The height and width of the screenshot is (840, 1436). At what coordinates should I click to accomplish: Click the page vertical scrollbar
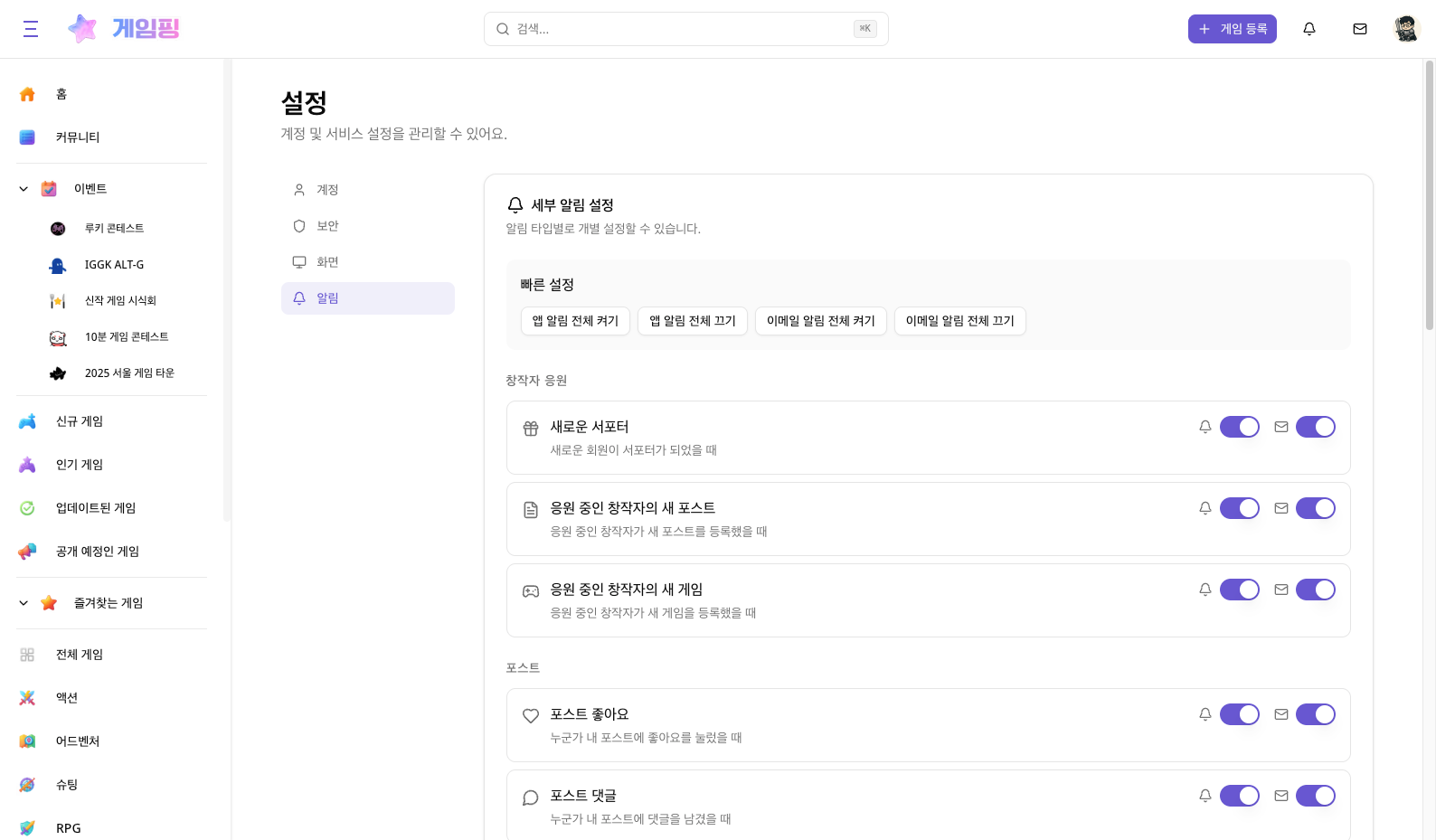point(1430,195)
